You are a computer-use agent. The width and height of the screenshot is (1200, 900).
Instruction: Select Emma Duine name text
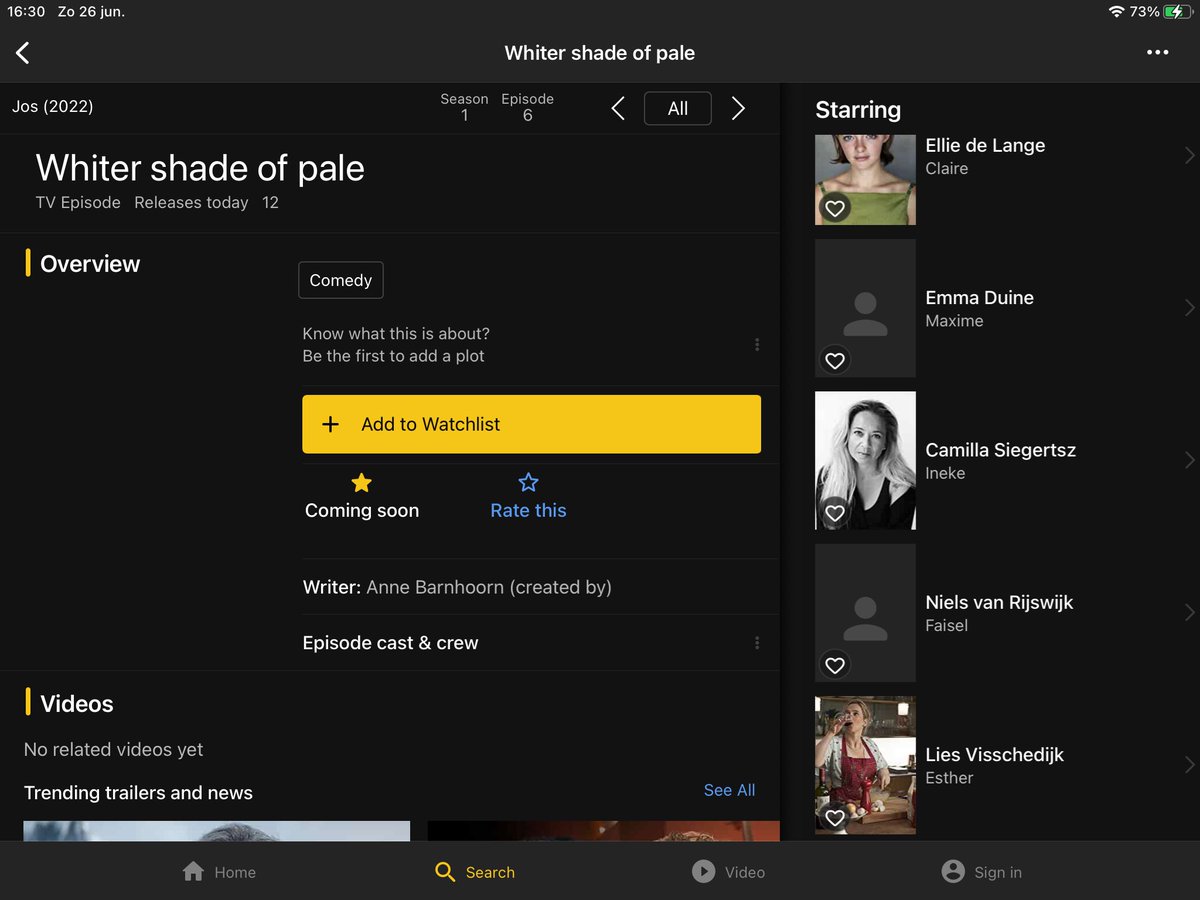click(x=979, y=298)
